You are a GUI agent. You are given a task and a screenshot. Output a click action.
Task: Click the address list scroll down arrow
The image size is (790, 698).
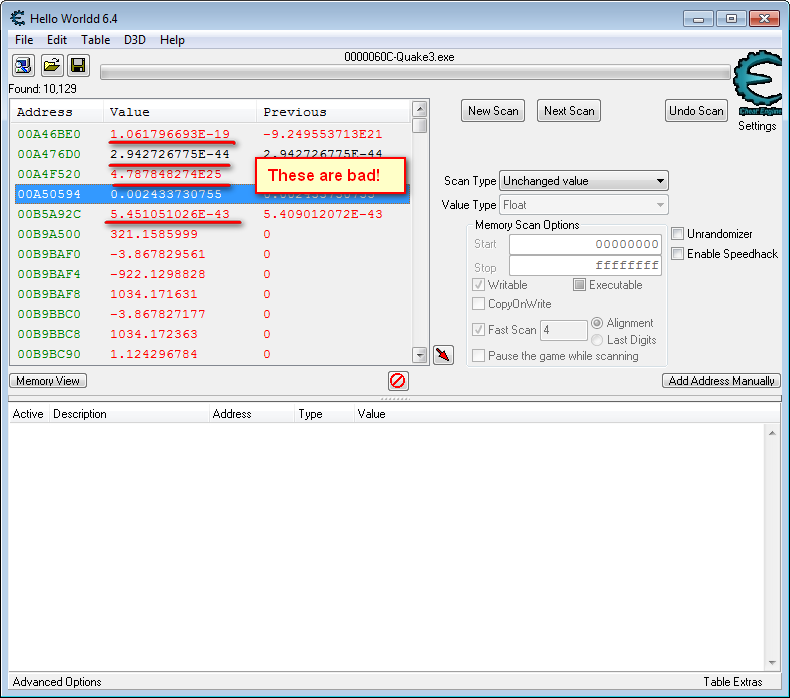(420, 355)
